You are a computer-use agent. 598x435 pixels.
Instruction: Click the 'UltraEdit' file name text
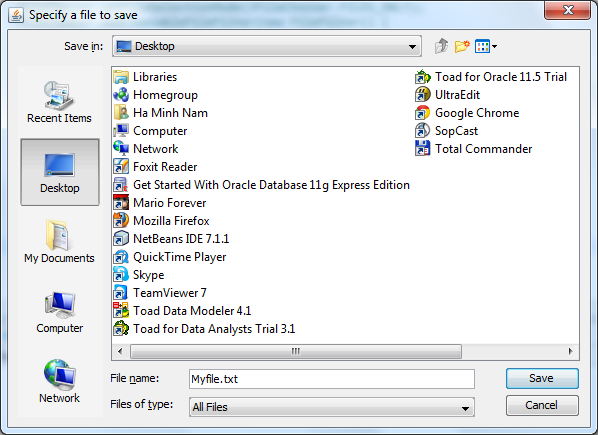click(x=457, y=95)
